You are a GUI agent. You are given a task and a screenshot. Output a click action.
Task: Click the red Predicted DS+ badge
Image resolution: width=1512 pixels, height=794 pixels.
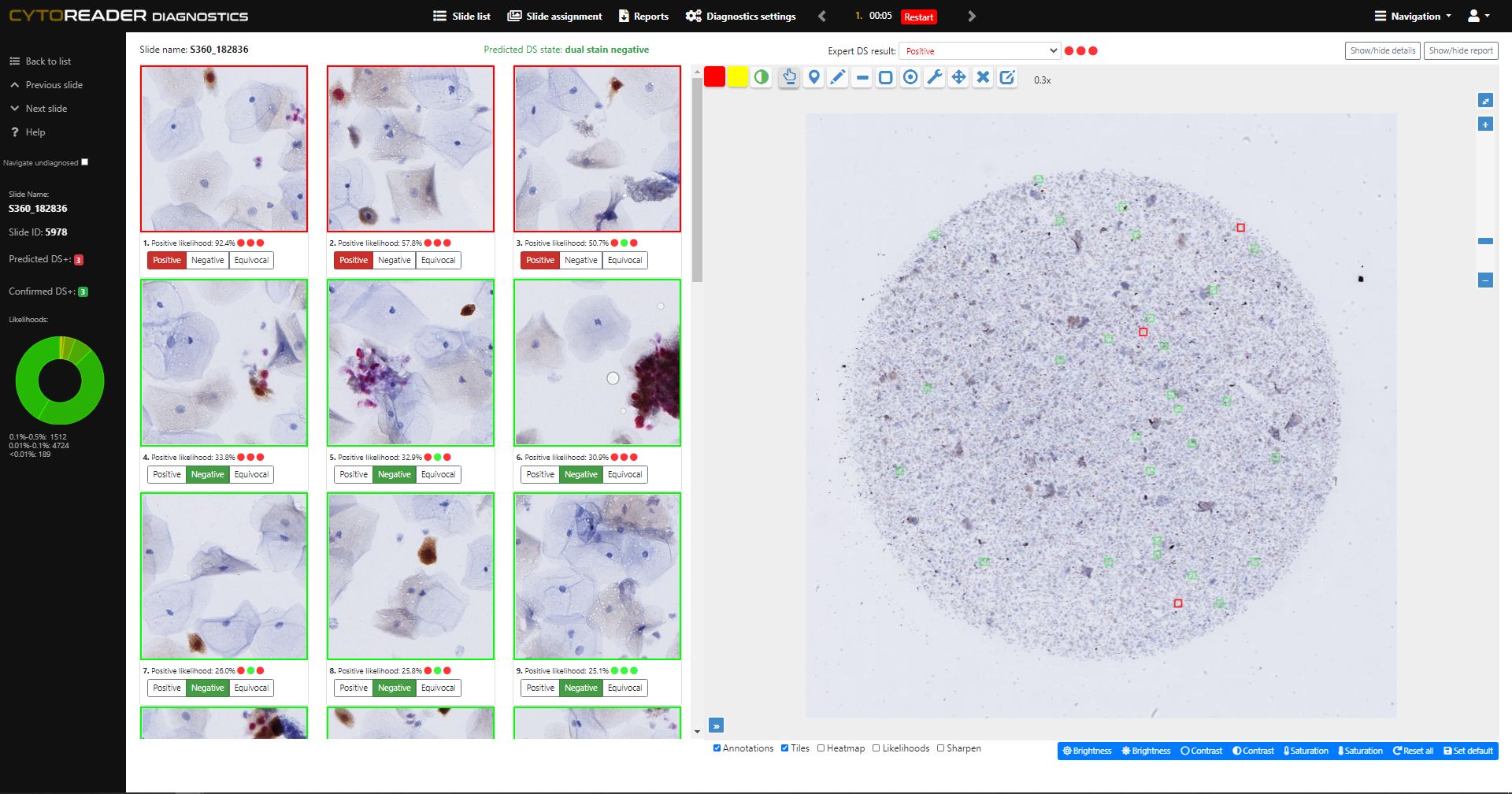pyautogui.click(x=79, y=260)
